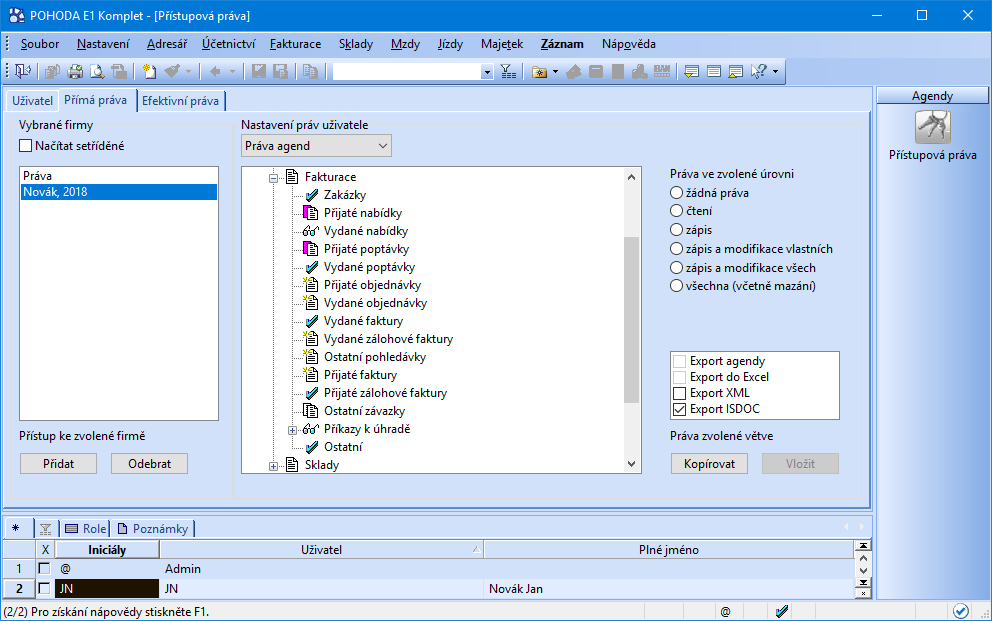Screen dimensions: 992x621
Task: Tick the X checkbox in the Admin row
Action: pos(44,569)
